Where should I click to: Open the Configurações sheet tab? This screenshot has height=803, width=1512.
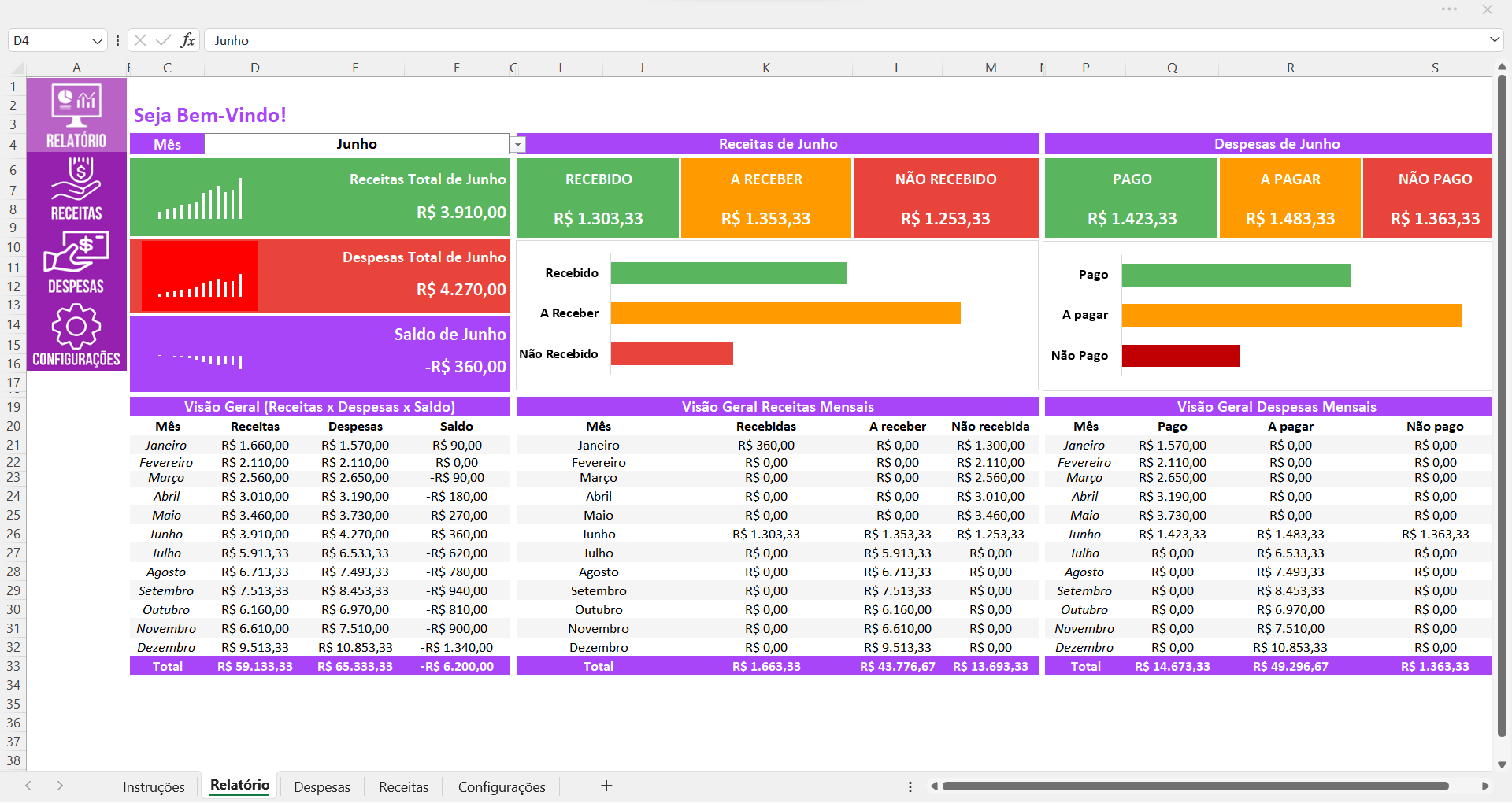(x=502, y=786)
